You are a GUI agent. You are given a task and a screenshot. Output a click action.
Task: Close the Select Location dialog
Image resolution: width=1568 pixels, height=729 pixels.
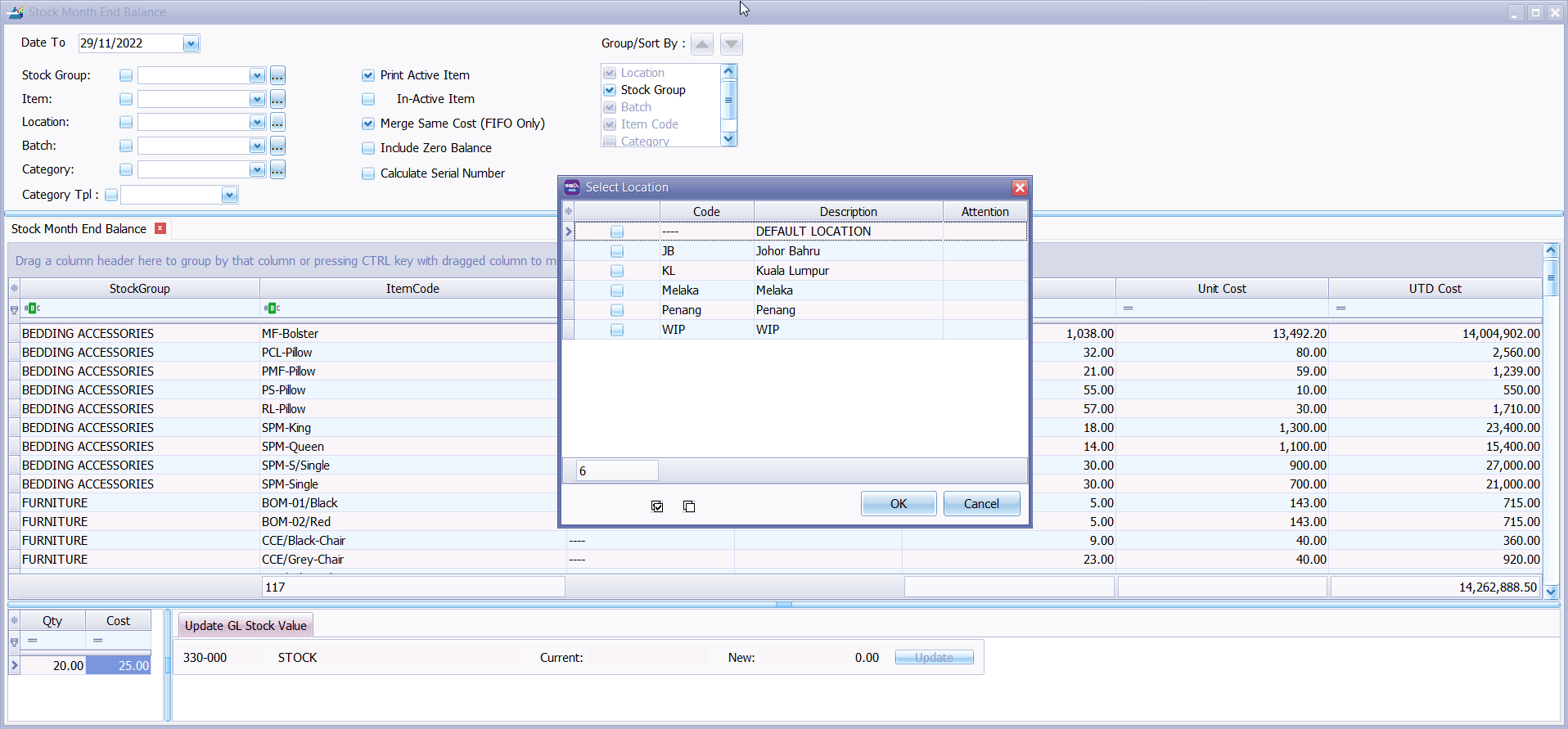point(1020,187)
